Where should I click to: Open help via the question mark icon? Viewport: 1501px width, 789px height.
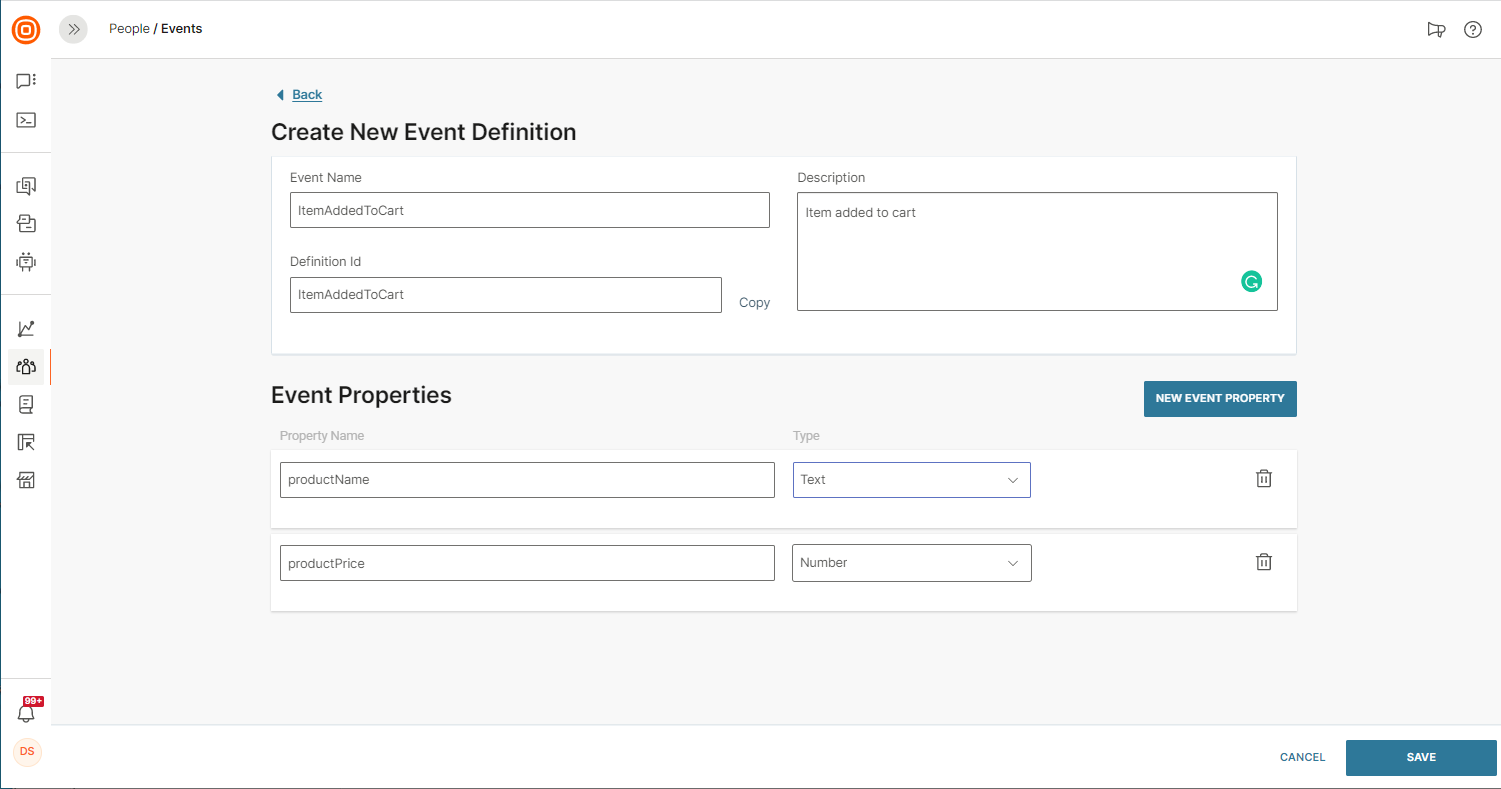point(1473,30)
